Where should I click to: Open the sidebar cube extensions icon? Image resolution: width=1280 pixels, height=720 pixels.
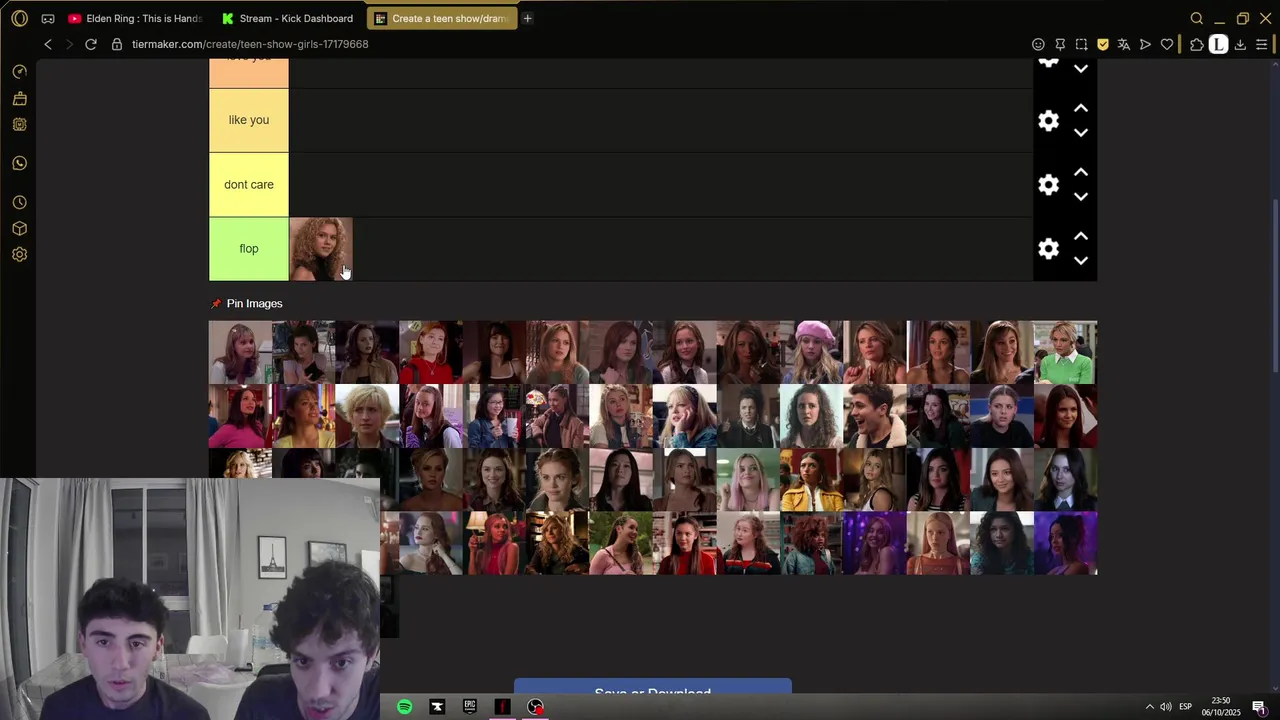(x=19, y=228)
